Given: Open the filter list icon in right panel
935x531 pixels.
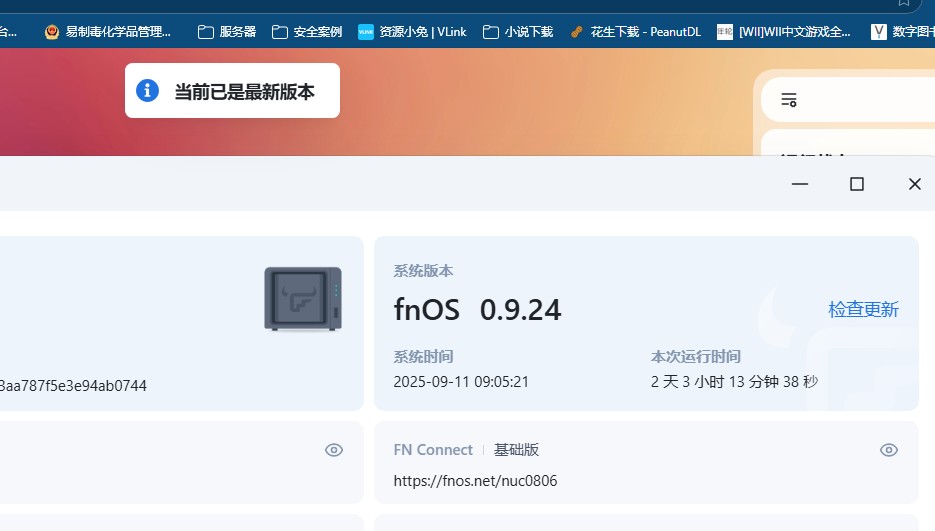Looking at the screenshot, I should point(789,100).
